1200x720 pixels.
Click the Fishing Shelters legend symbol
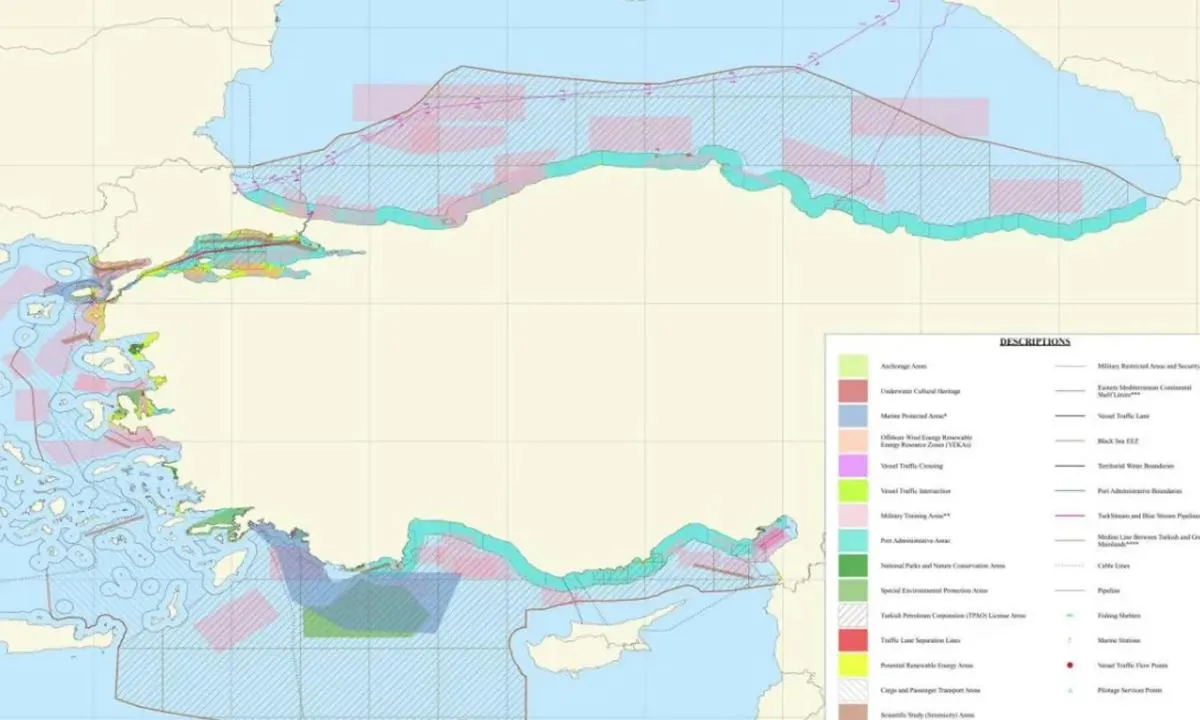pos(1070,616)
